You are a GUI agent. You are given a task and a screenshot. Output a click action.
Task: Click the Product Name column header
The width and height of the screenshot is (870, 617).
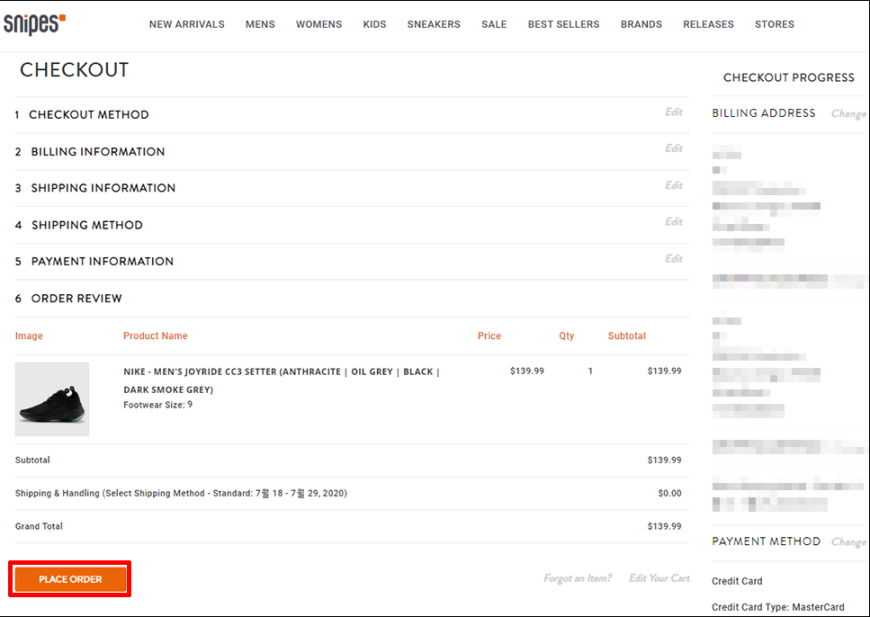click(x=155, y=336)
